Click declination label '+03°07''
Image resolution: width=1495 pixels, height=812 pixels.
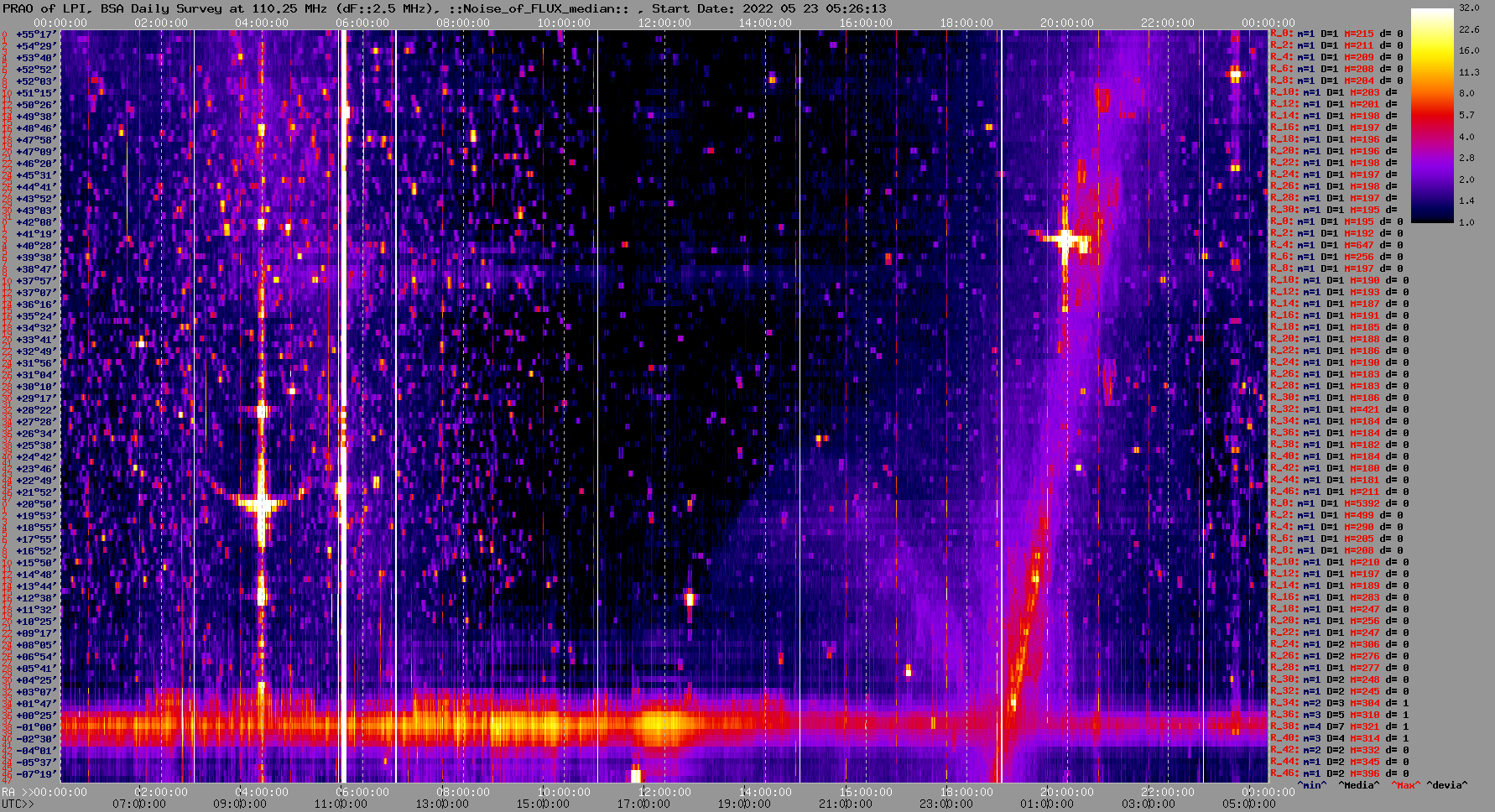[36, 691]
